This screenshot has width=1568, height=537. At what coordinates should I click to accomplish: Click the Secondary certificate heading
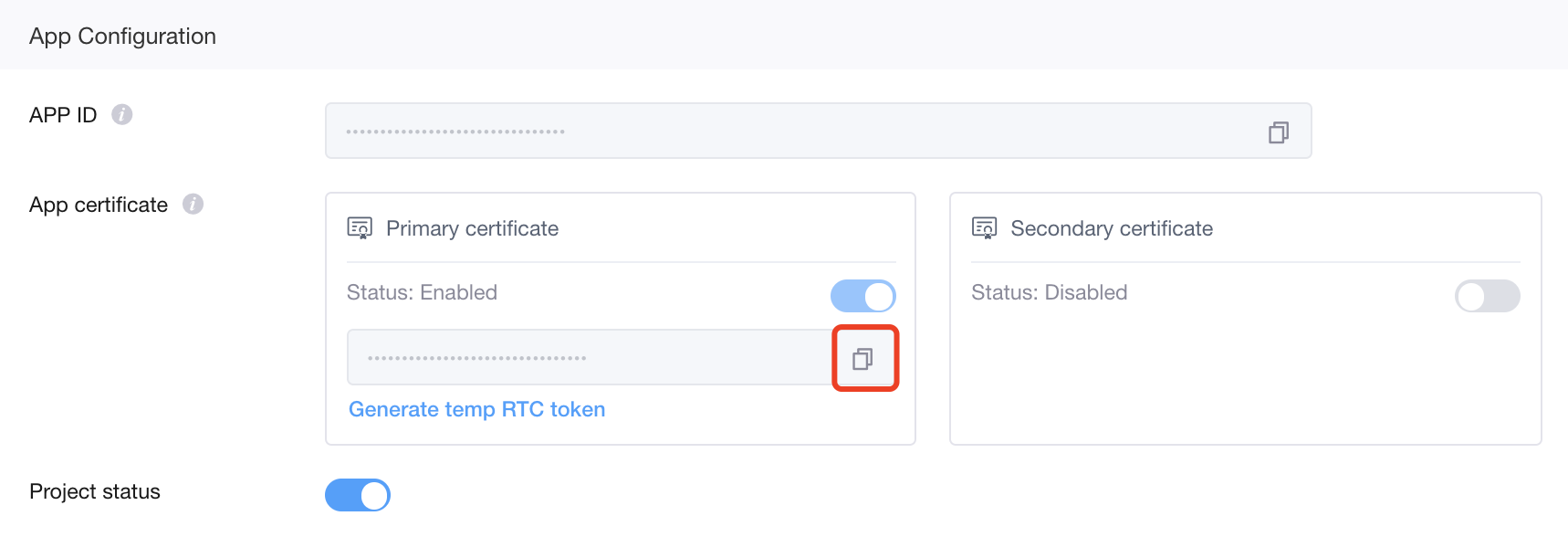click(1112, 228)
